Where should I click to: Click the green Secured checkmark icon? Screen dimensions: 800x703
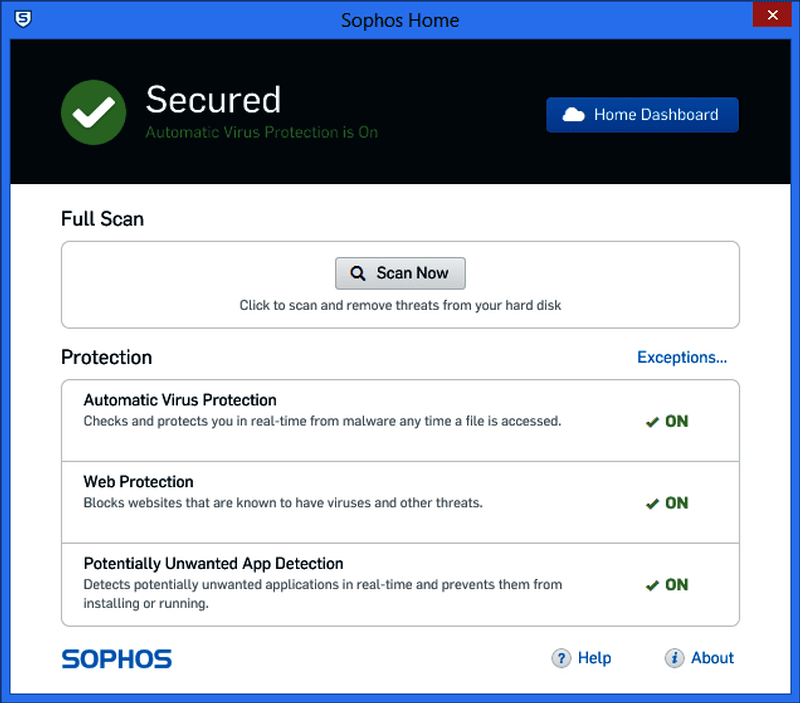click(93, 112)
